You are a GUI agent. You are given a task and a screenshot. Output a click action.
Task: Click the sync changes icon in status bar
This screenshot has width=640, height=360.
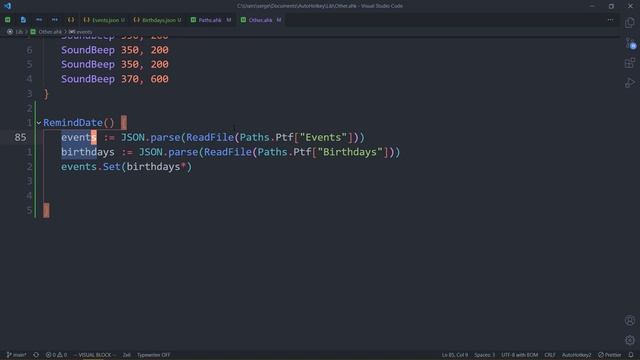36,355
